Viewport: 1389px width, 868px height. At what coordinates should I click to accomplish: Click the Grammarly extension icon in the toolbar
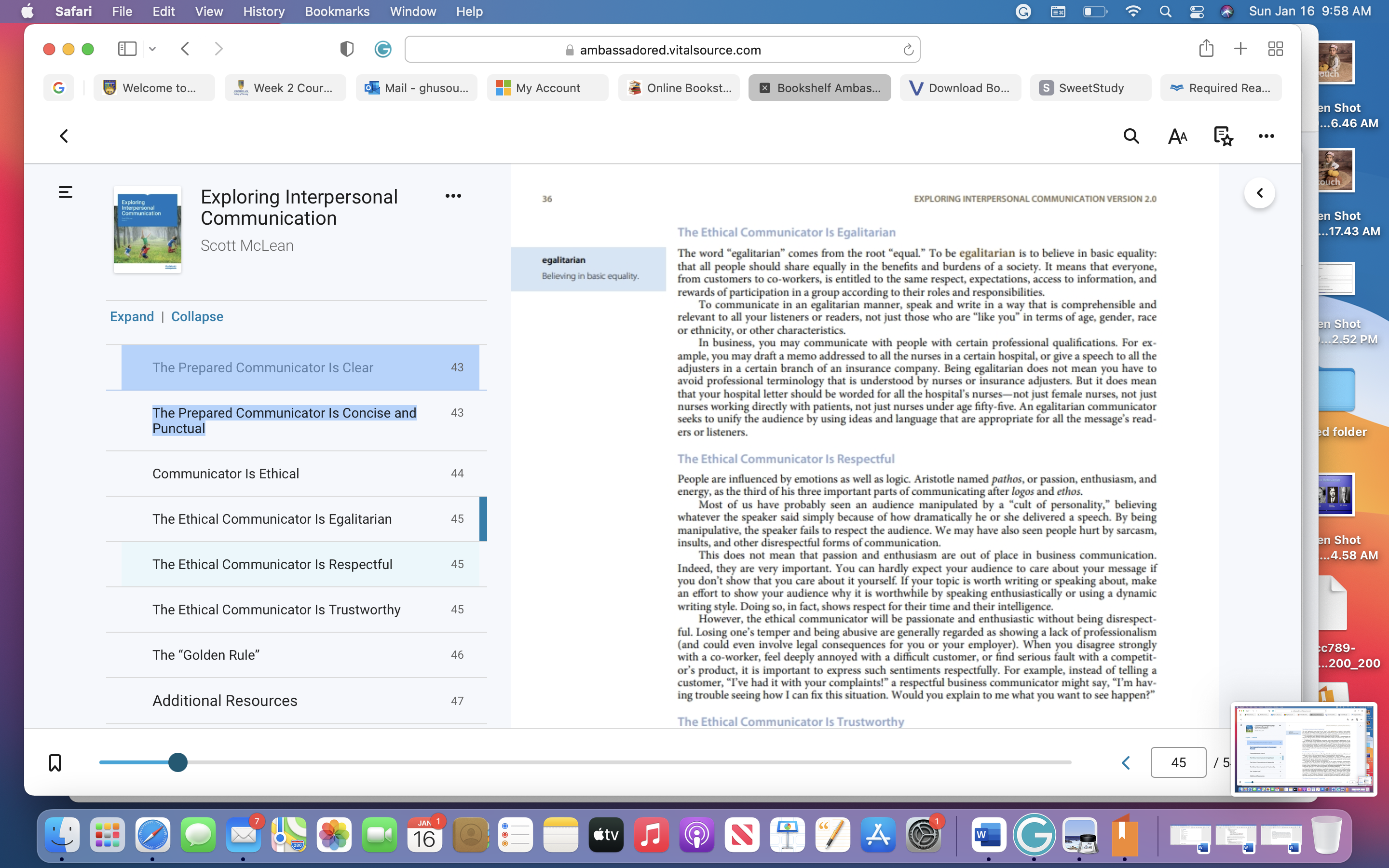(x=383, y=49)
